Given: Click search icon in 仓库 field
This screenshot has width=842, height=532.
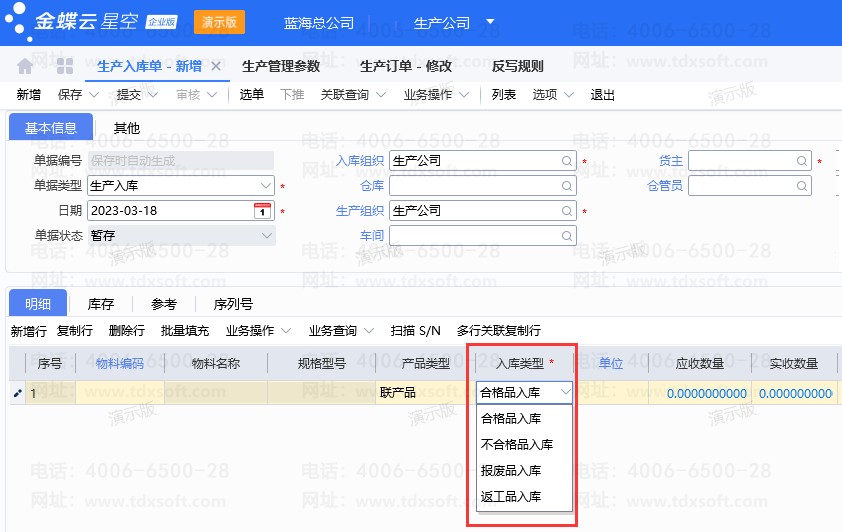Looking at the screenshot, I should coord(567,185).
